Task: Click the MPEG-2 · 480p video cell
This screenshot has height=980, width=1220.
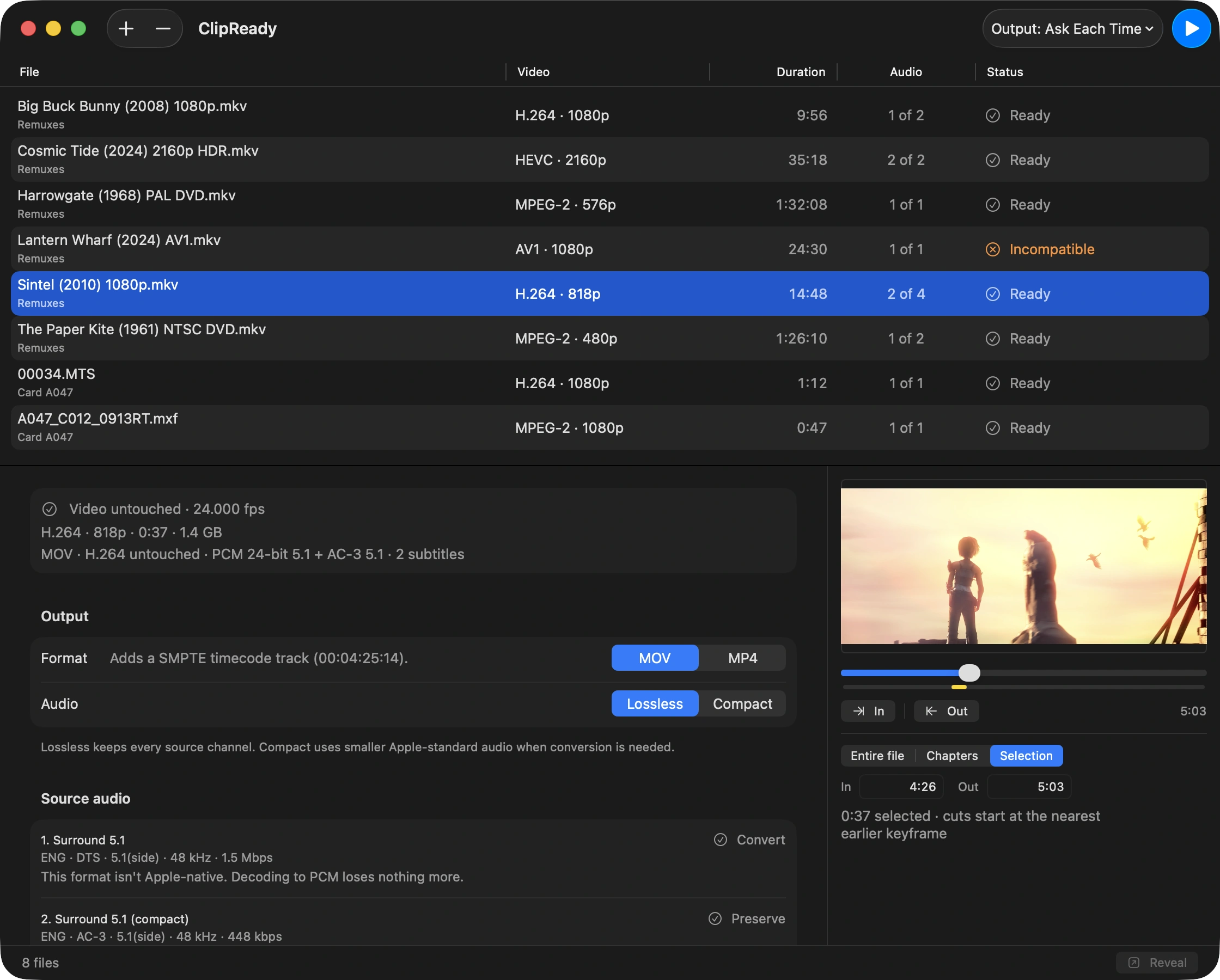Action: tap(566, 339)
